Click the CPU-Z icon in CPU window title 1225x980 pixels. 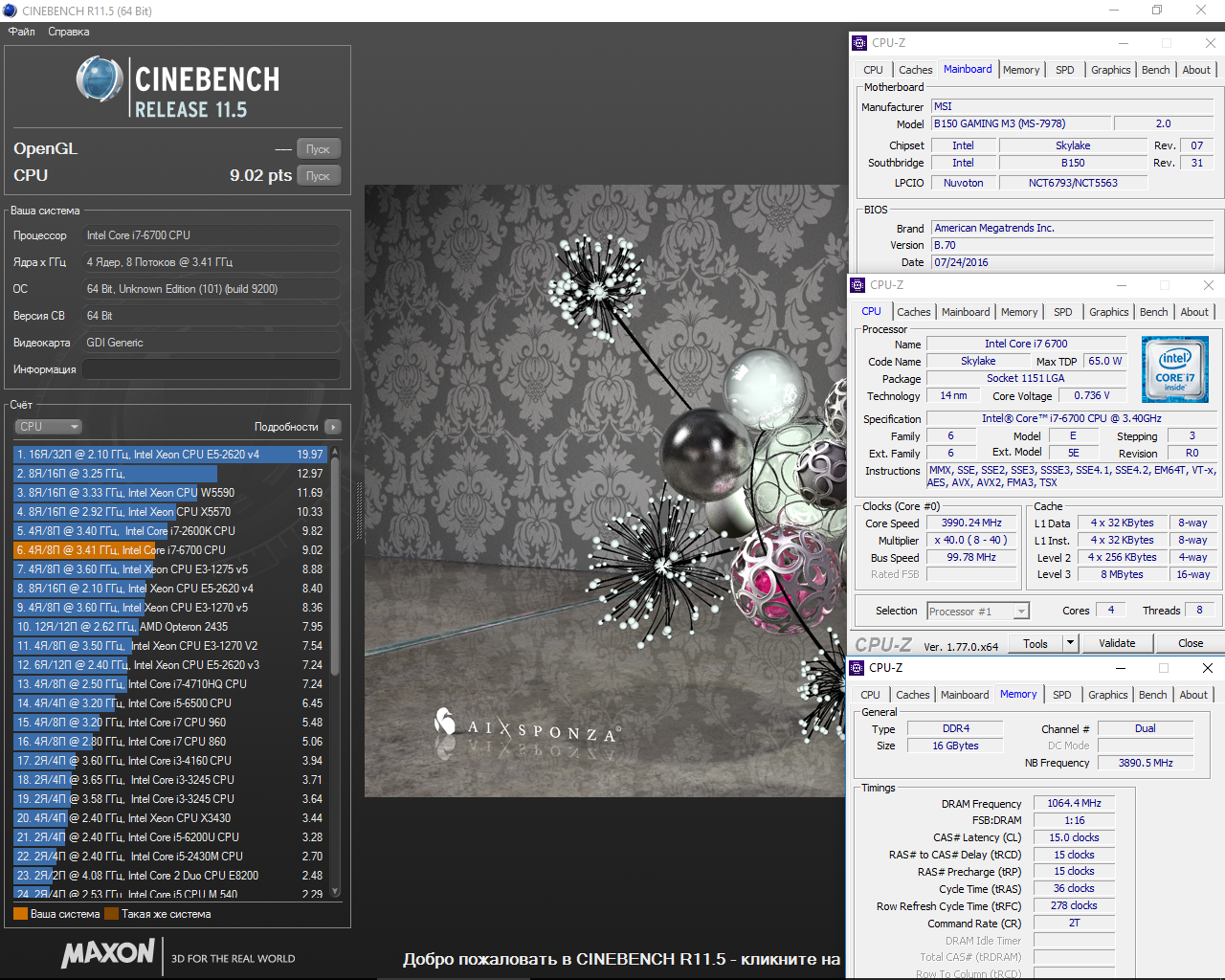point(857,285)
